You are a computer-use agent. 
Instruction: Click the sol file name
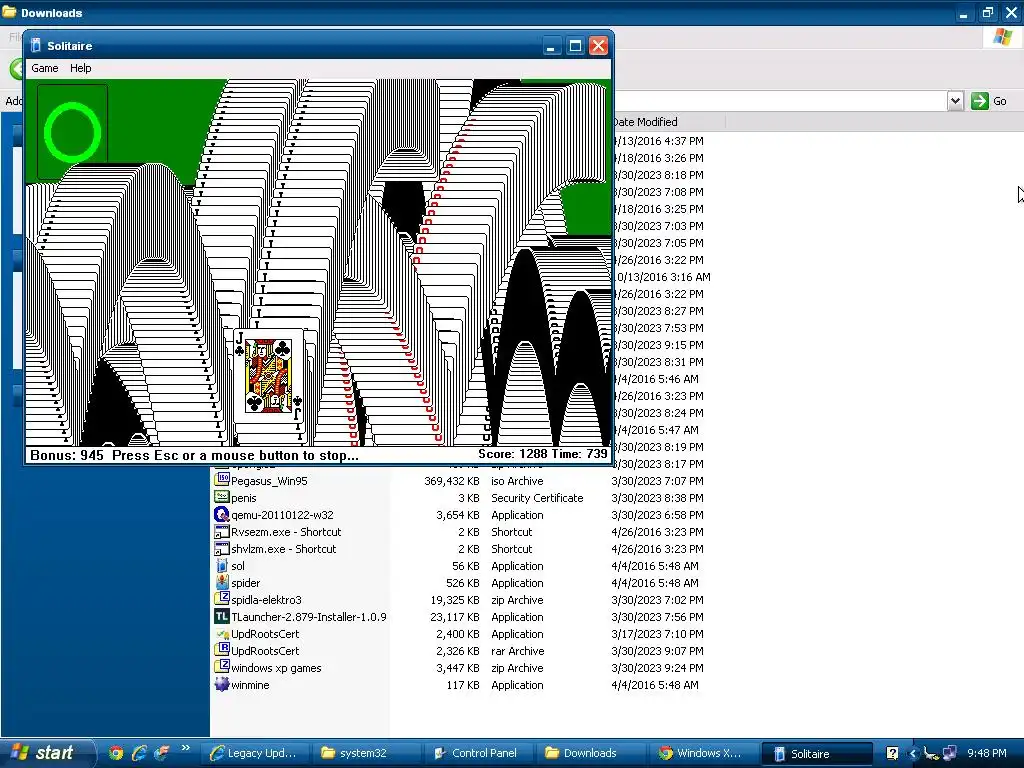click(x=238, y=566)
